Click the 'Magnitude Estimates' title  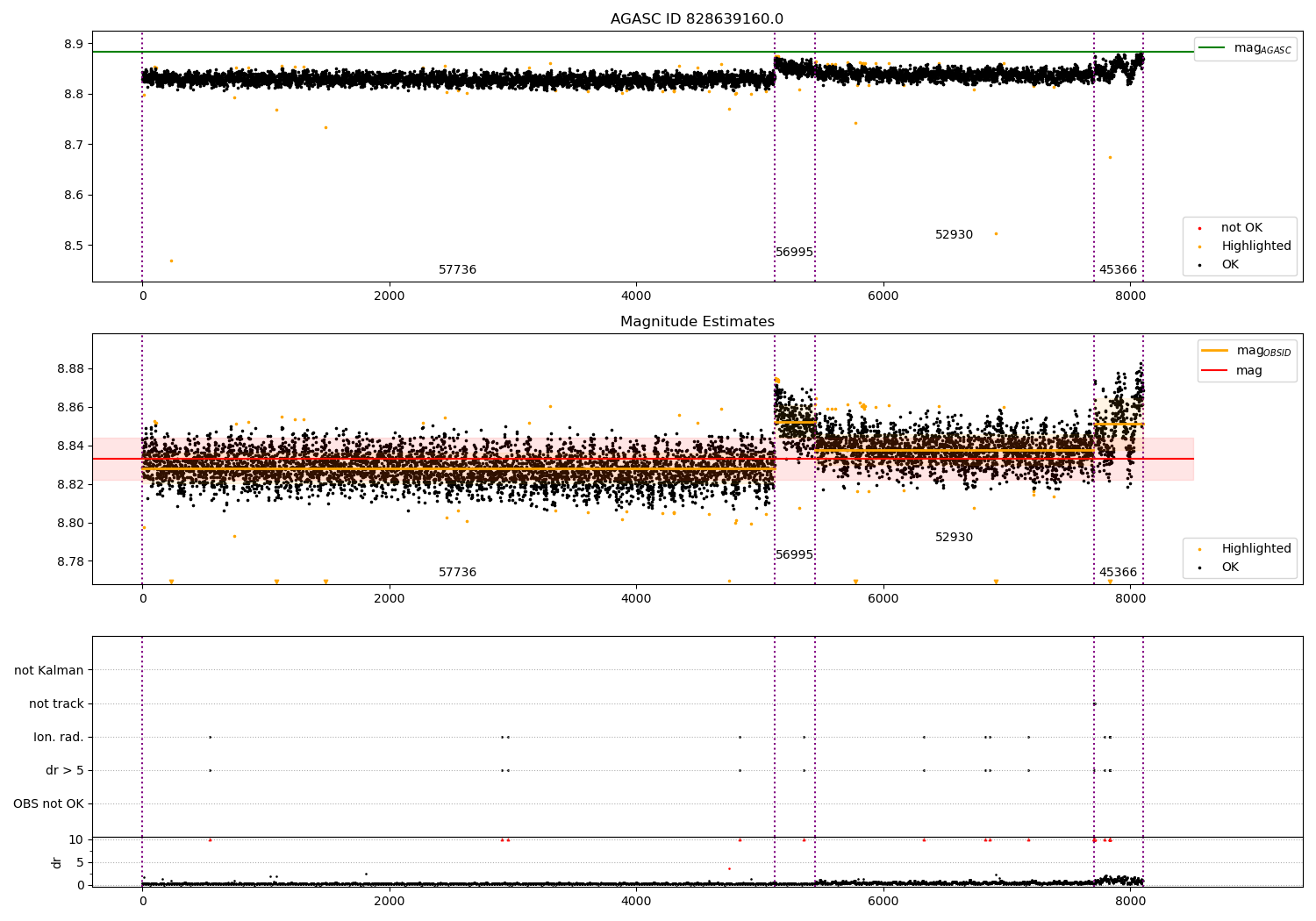(697, 322)
